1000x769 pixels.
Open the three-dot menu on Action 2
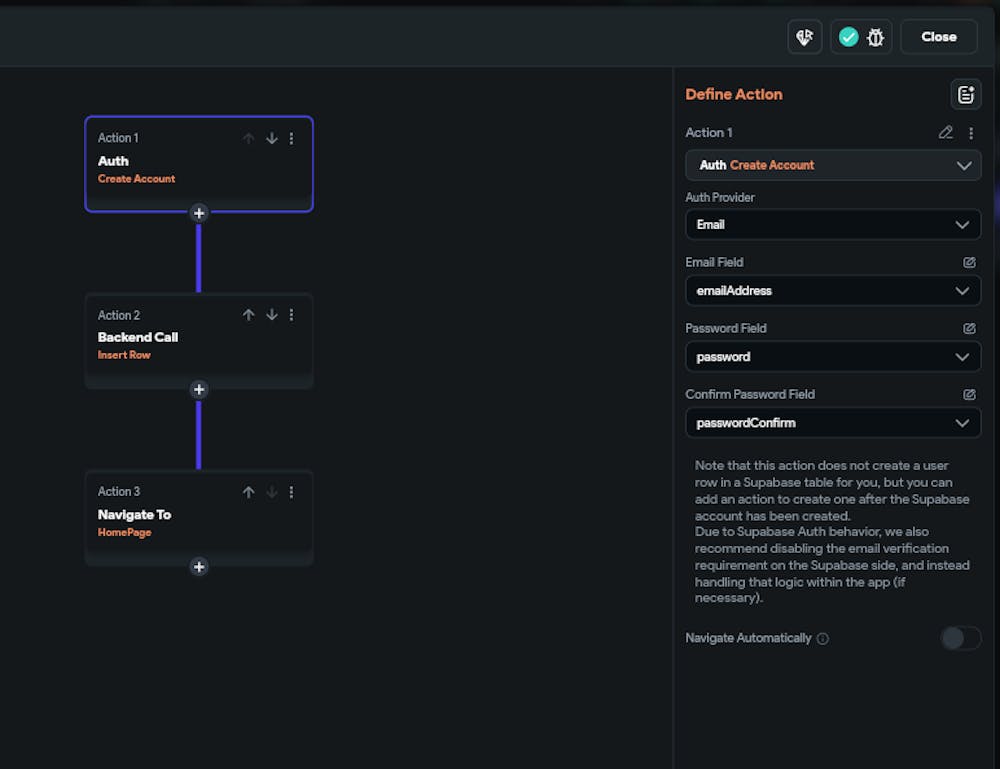coord(291,315)
